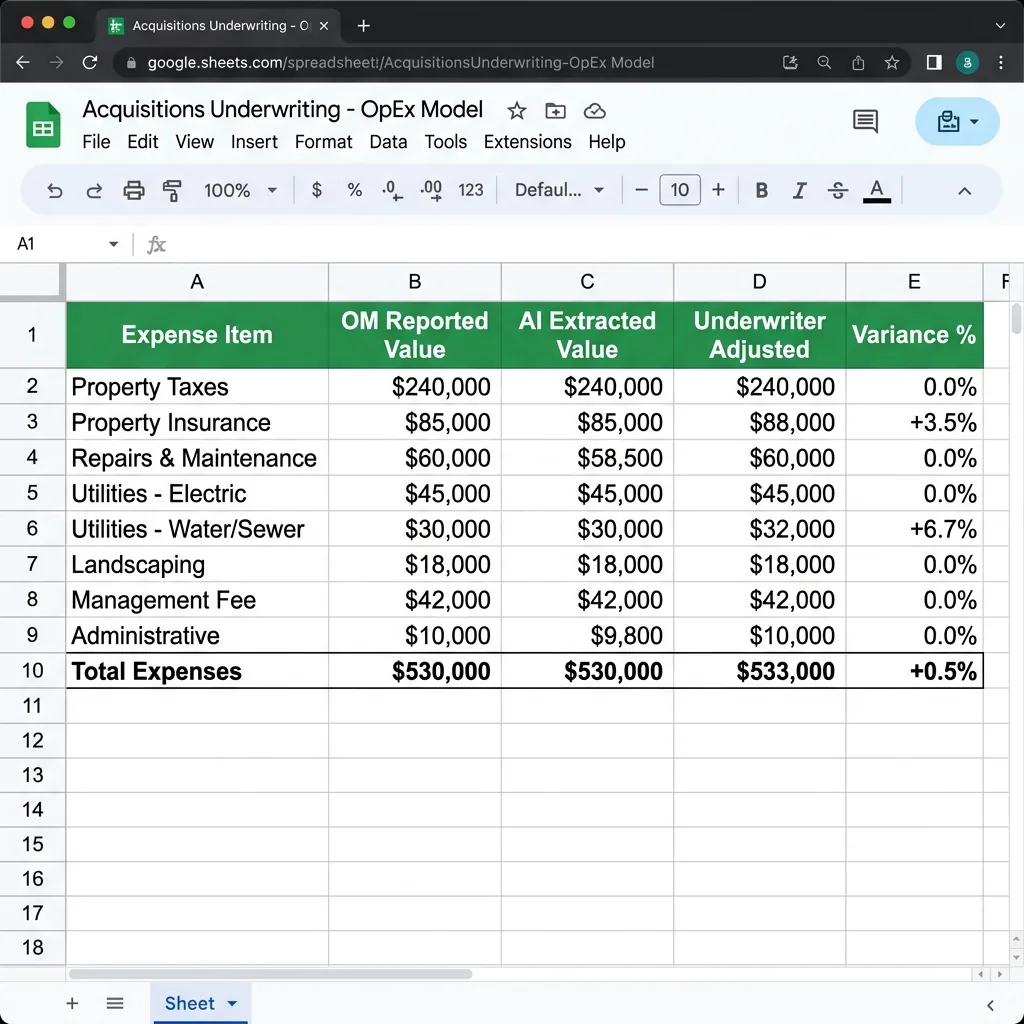Collapse the toolbar with the up chevron
The width and height of the screenshot is (1024, 1024).
tap(964, 191)
